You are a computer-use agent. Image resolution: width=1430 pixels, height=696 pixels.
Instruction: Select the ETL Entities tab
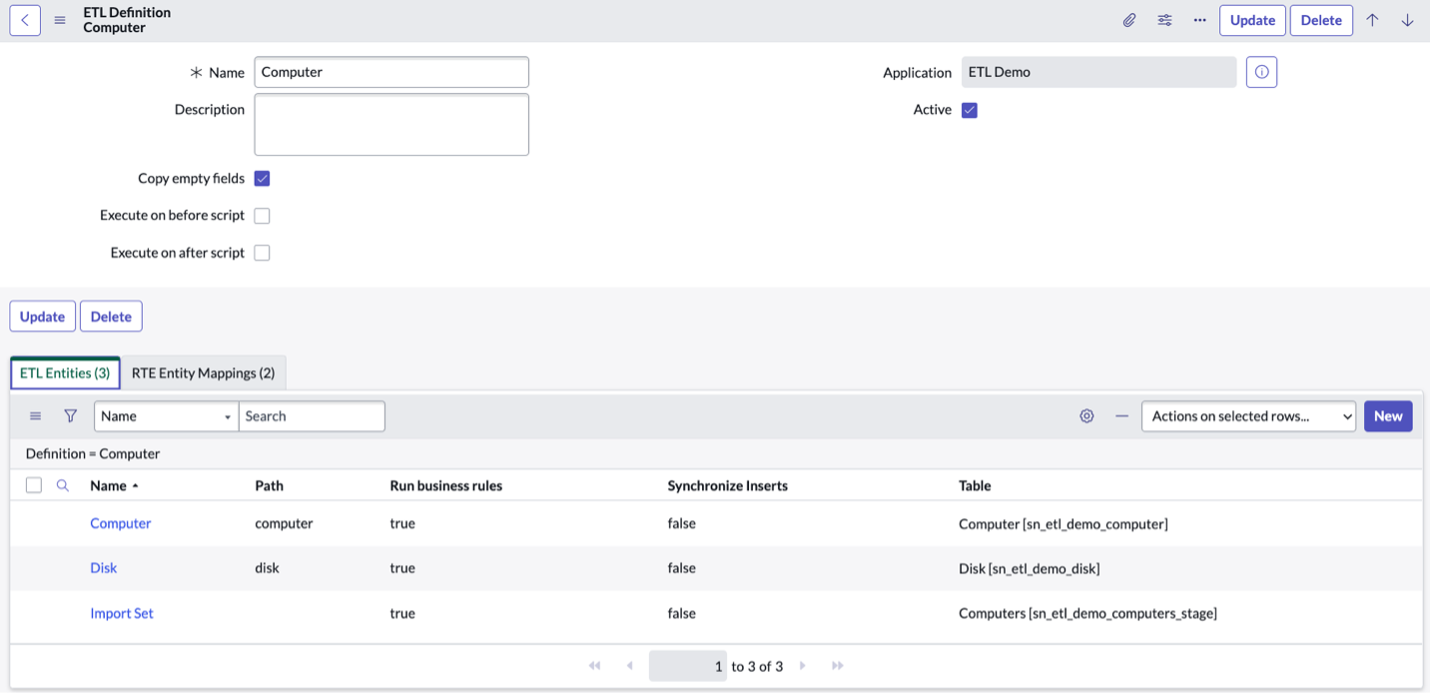pyautogui.click(x=65, y=373)
